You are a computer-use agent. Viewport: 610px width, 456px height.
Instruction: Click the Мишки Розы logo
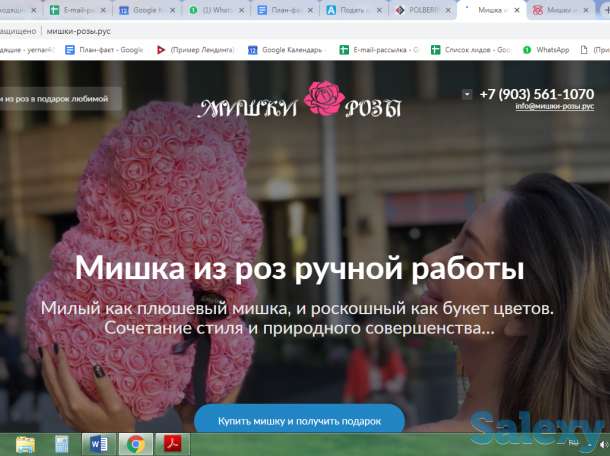(x=299, y=100)
